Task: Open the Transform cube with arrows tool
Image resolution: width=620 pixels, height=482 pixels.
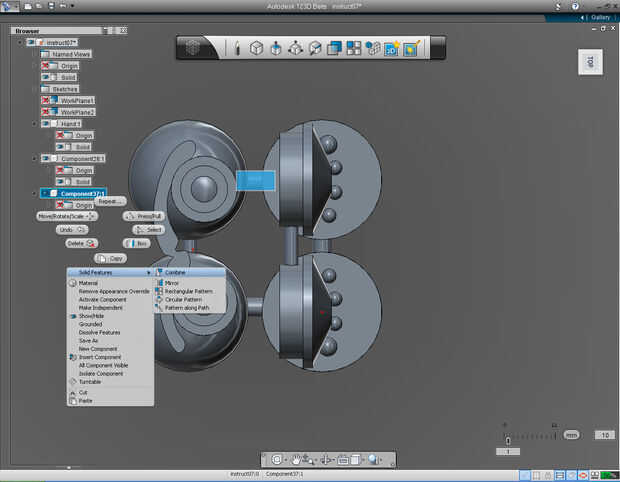Action: pyautogui.click(x=295, y=48)
